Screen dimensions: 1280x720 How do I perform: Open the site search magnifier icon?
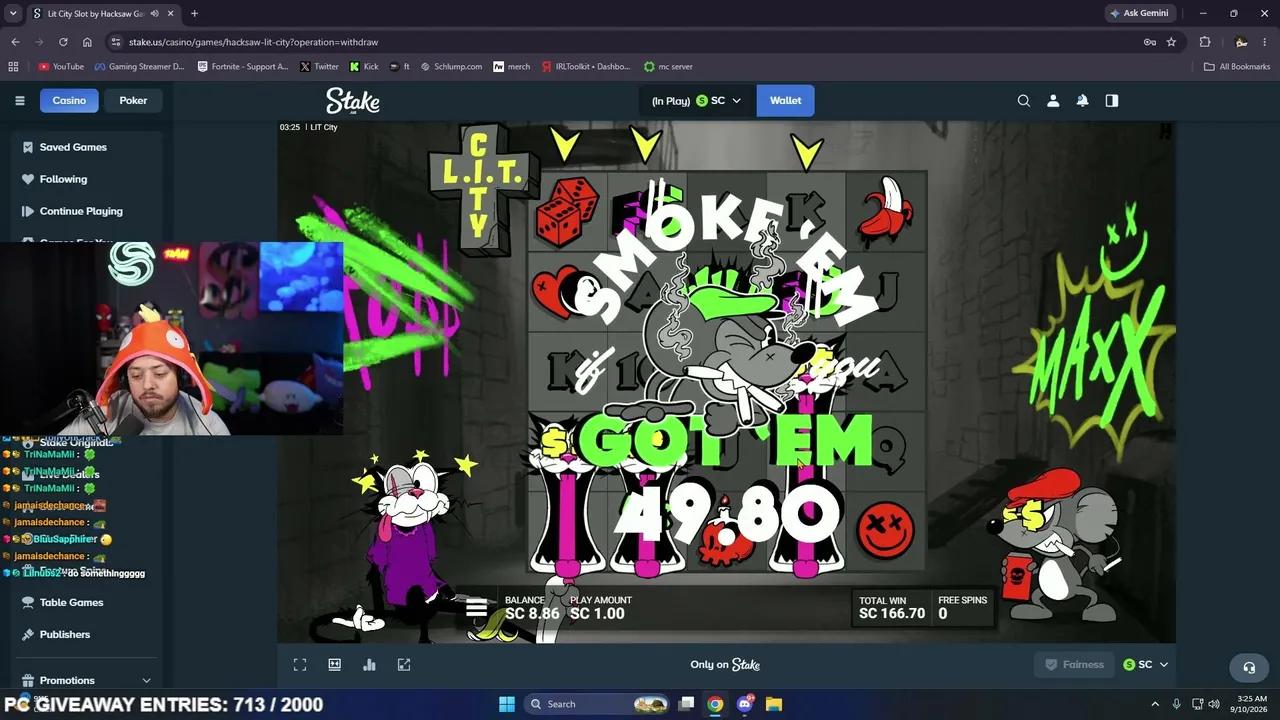point(1023,100)
